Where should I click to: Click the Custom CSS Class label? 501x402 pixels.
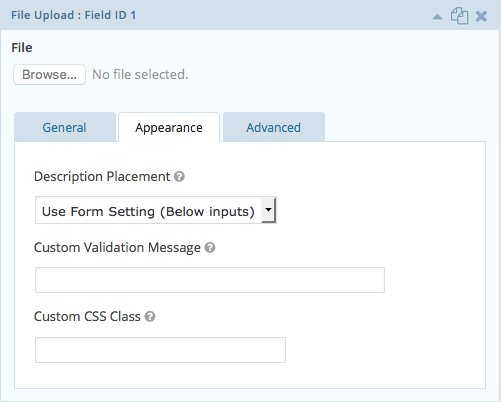click(x=87, y=317)
